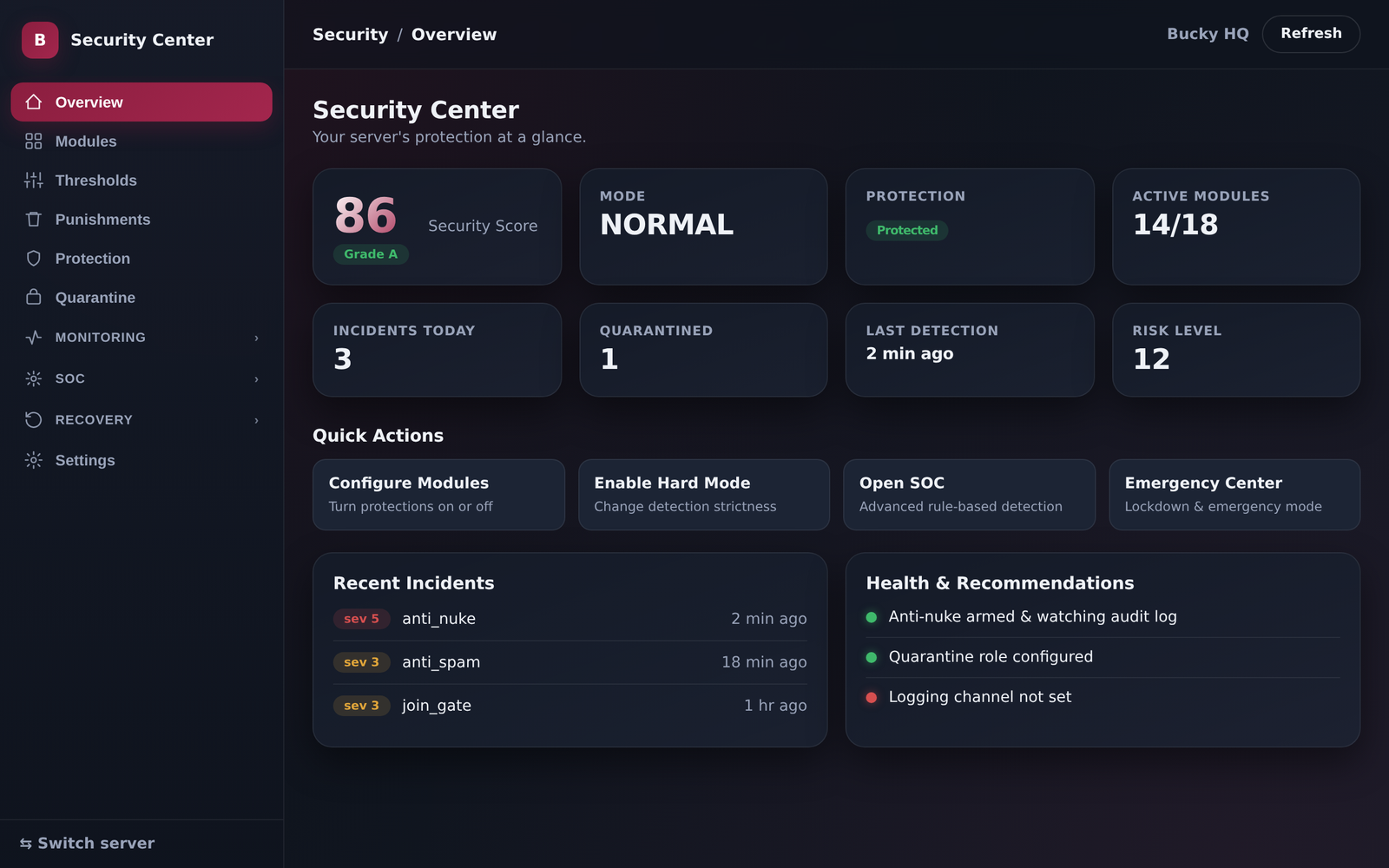Expand the MONITORING section chevron

tap(256, 338)
